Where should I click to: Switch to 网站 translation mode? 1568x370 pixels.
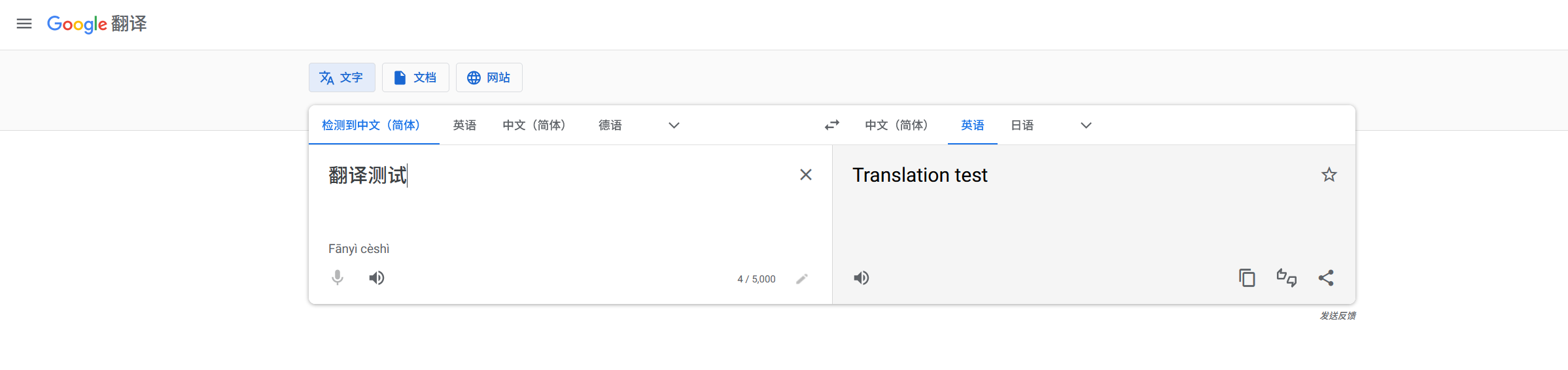489,78
